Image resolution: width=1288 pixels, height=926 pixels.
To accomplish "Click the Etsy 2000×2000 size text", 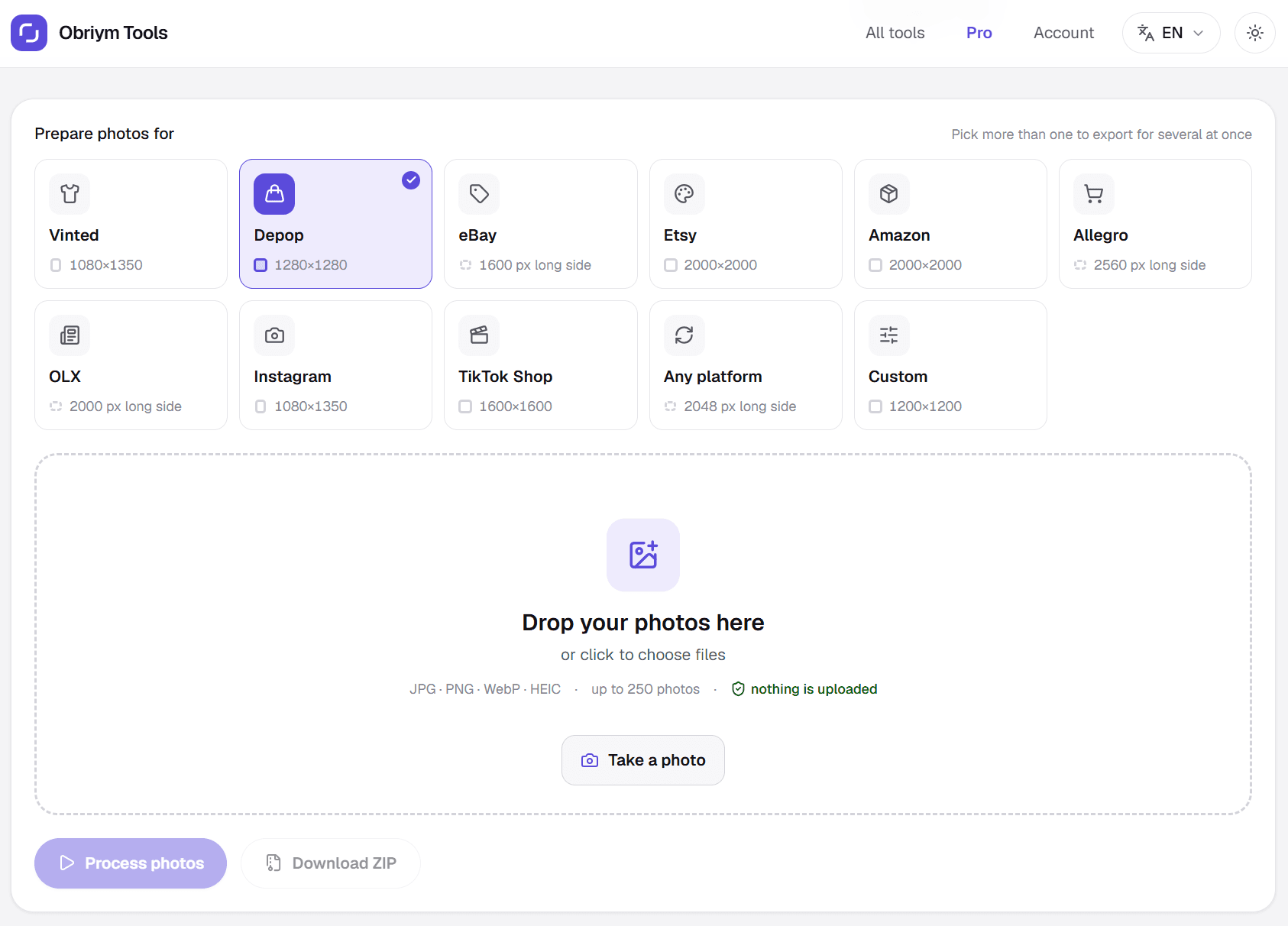I will pyautogui.click(x=720, y=265).
